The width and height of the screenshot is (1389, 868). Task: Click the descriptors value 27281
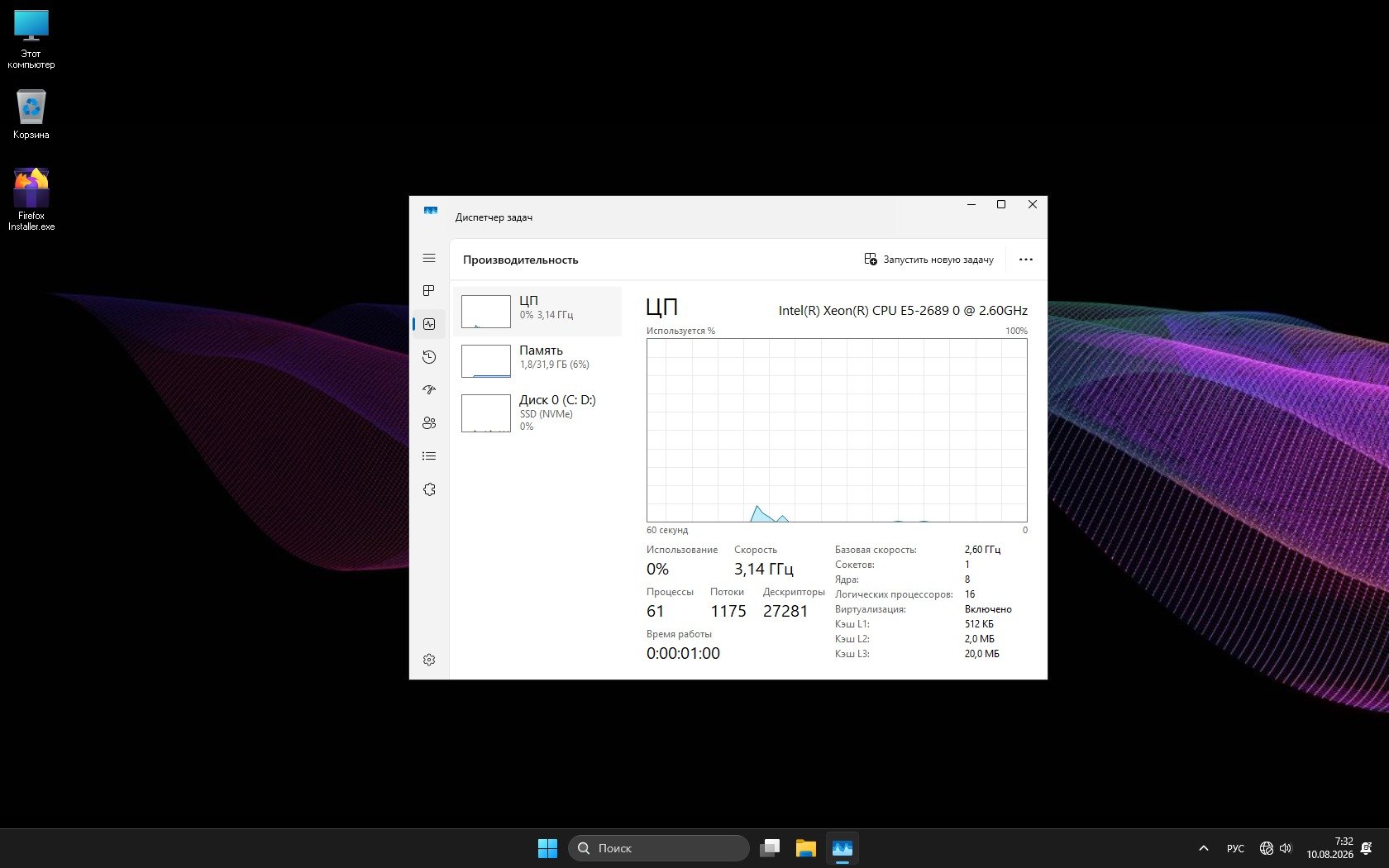pos(785,612)
